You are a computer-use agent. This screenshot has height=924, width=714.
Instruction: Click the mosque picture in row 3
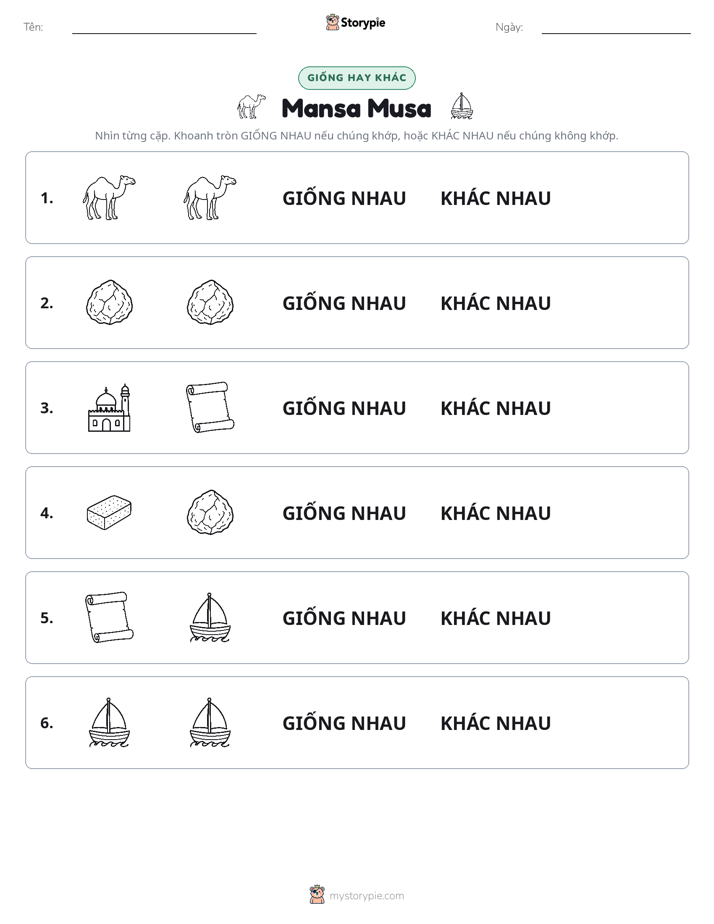(109, 408)
